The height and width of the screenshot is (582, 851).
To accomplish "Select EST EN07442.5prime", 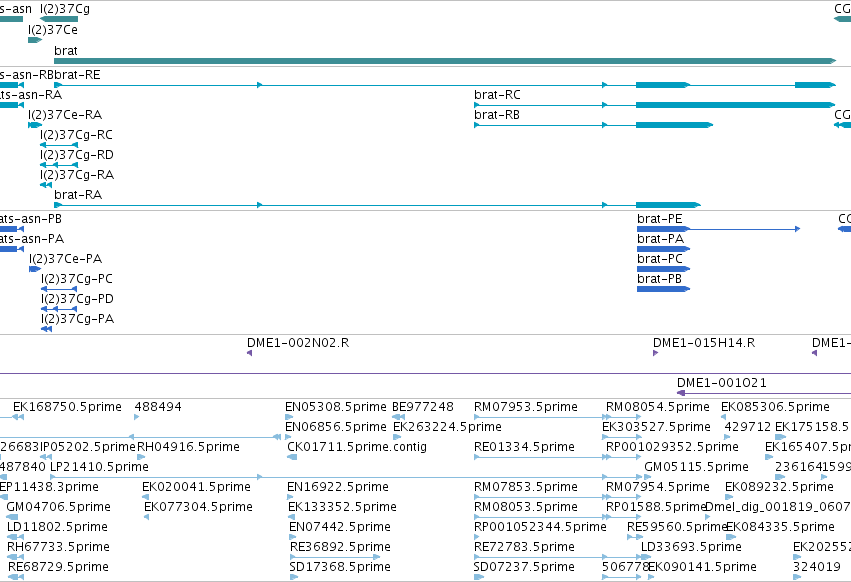I will 340,527.
